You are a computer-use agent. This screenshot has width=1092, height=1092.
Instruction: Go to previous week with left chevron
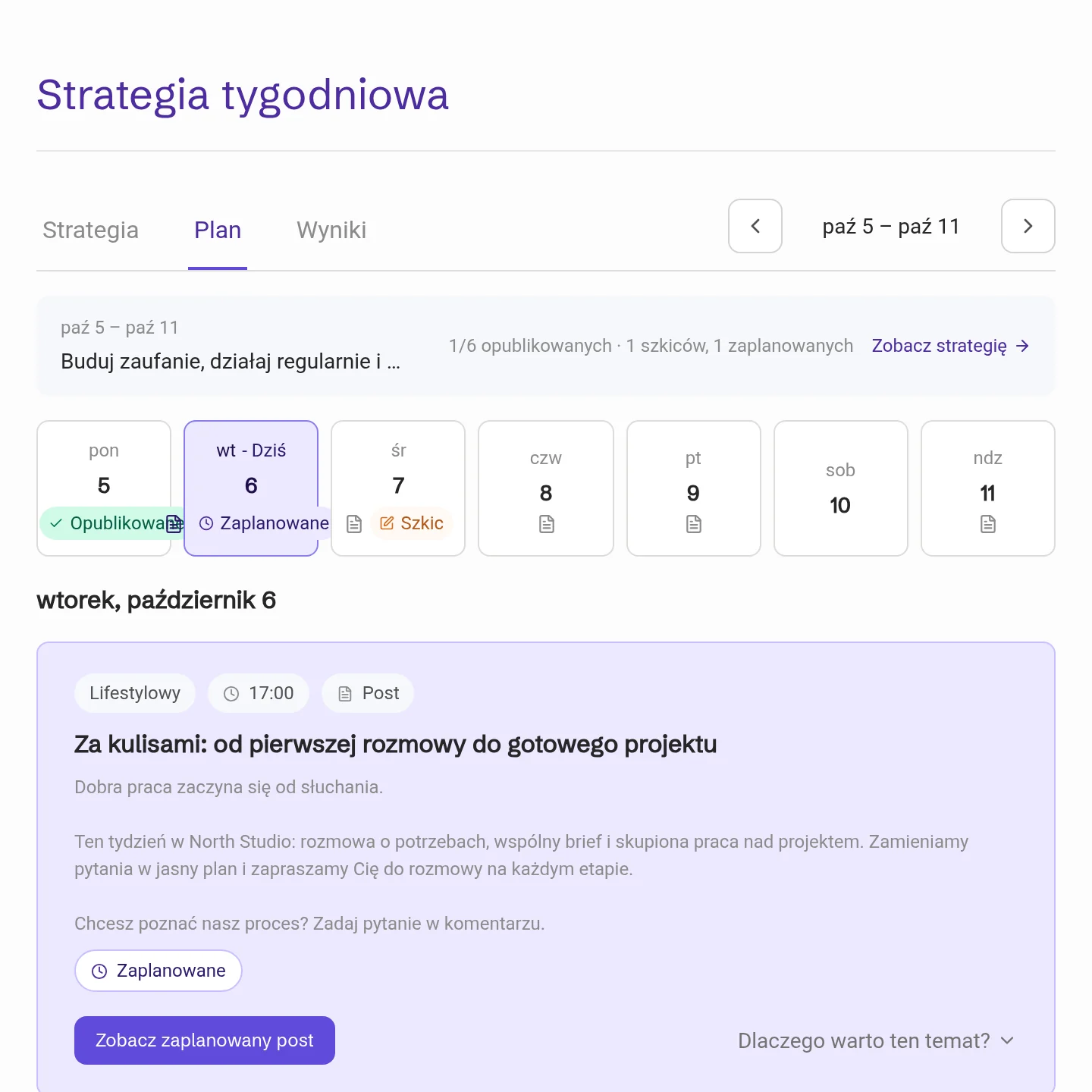pyautogui.click(x=755, y=226)
